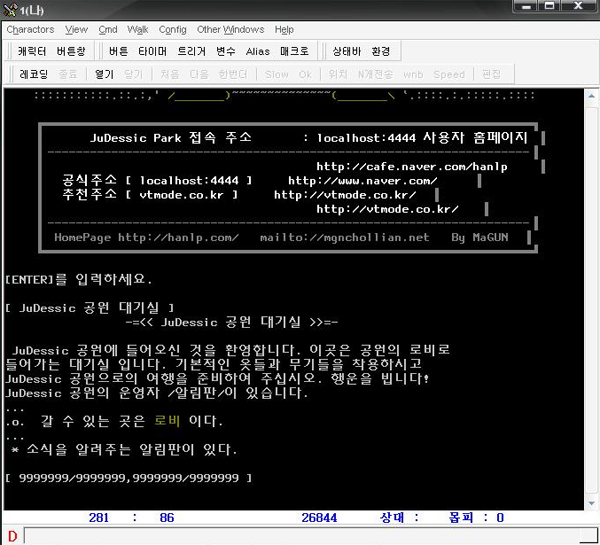Click the 매크로 macro button
600x545 pixels.
(294, 51)
